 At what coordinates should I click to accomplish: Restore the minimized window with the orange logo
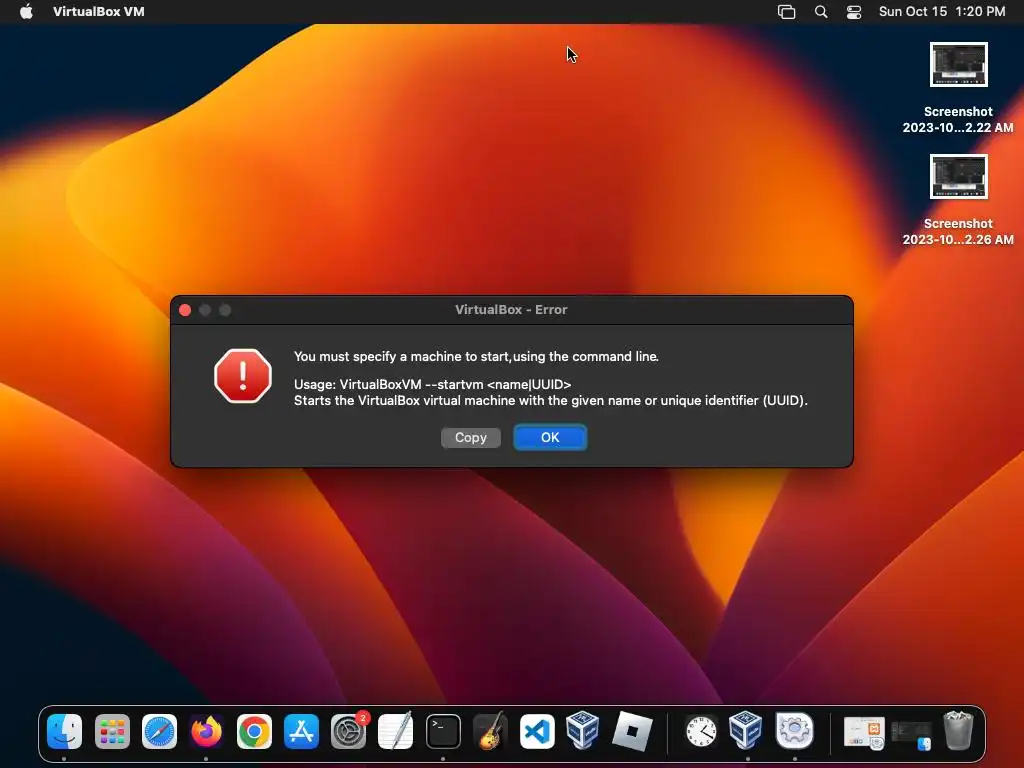(864, 732)
